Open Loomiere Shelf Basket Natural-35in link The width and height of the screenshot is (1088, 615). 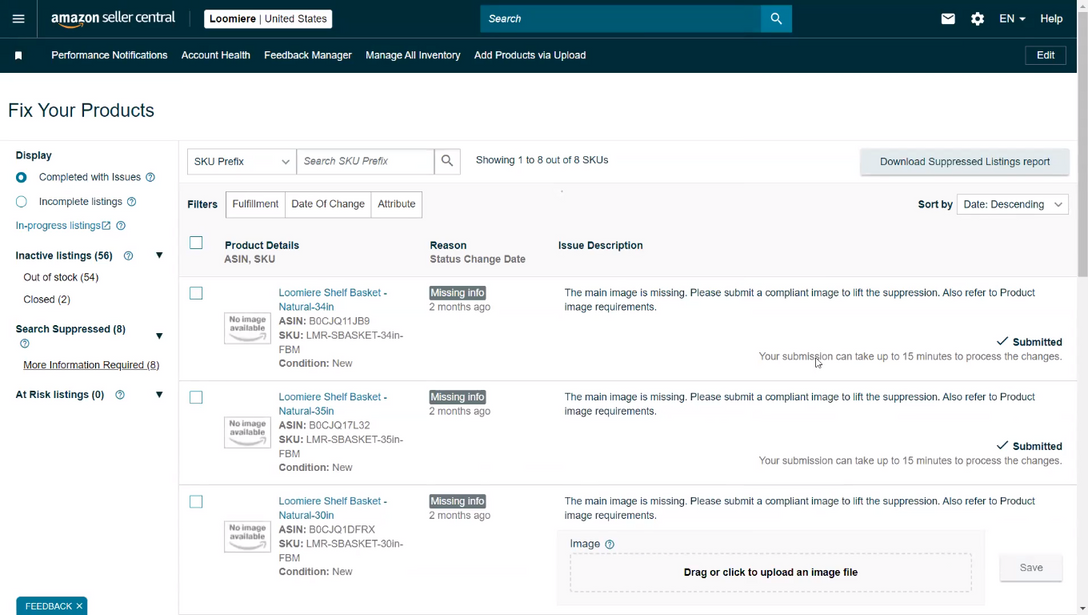[333, 404]
